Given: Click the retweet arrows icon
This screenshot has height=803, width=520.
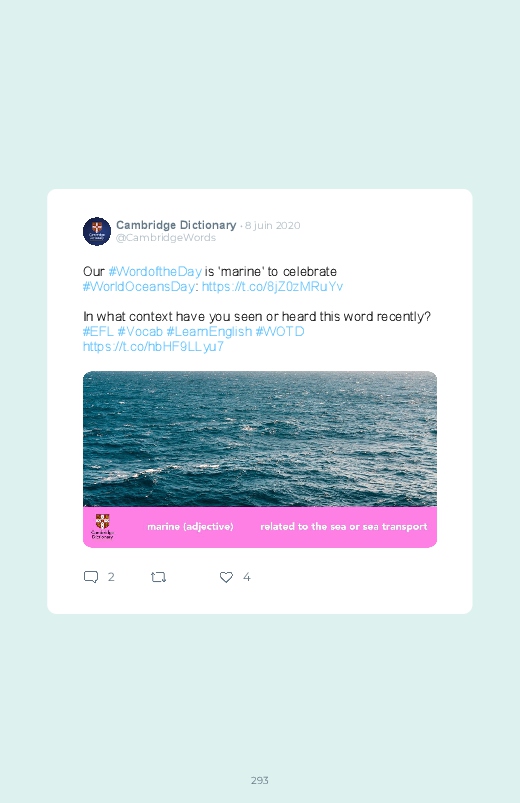Looking at the screenshot, I should (158, 577).
